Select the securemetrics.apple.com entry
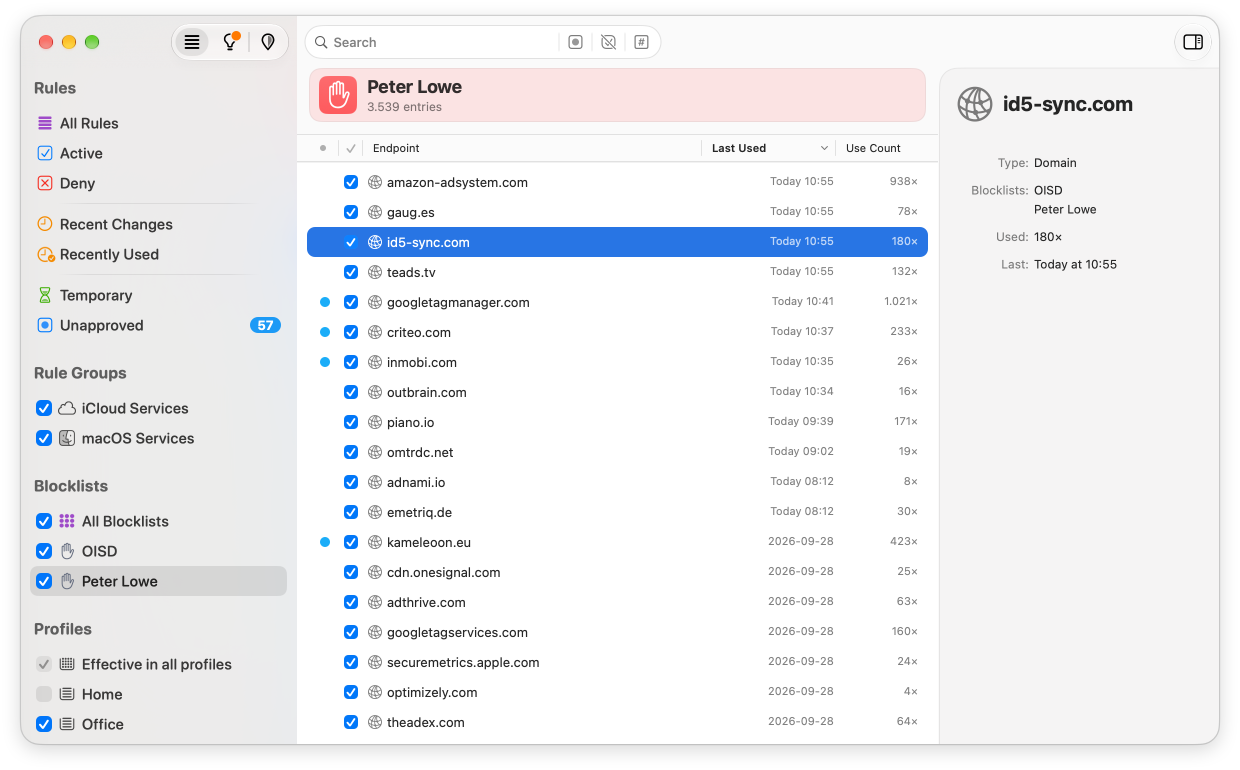The width and height of the screenshot is (1240, 770). pos(617,662)
